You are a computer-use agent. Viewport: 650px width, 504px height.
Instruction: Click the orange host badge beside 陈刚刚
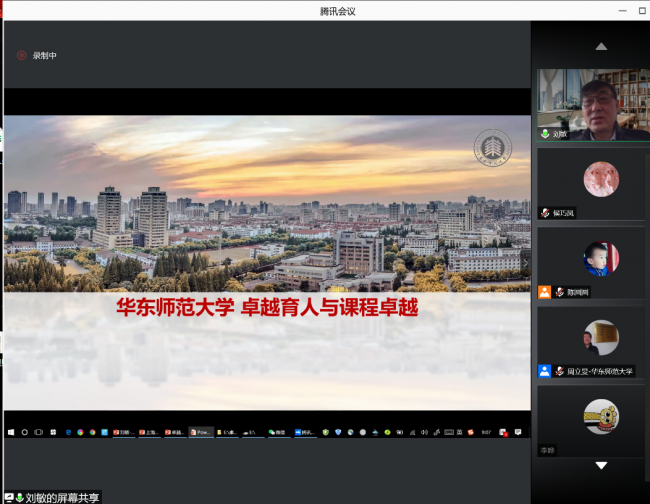pyautogui.click(x=544, y=292)
